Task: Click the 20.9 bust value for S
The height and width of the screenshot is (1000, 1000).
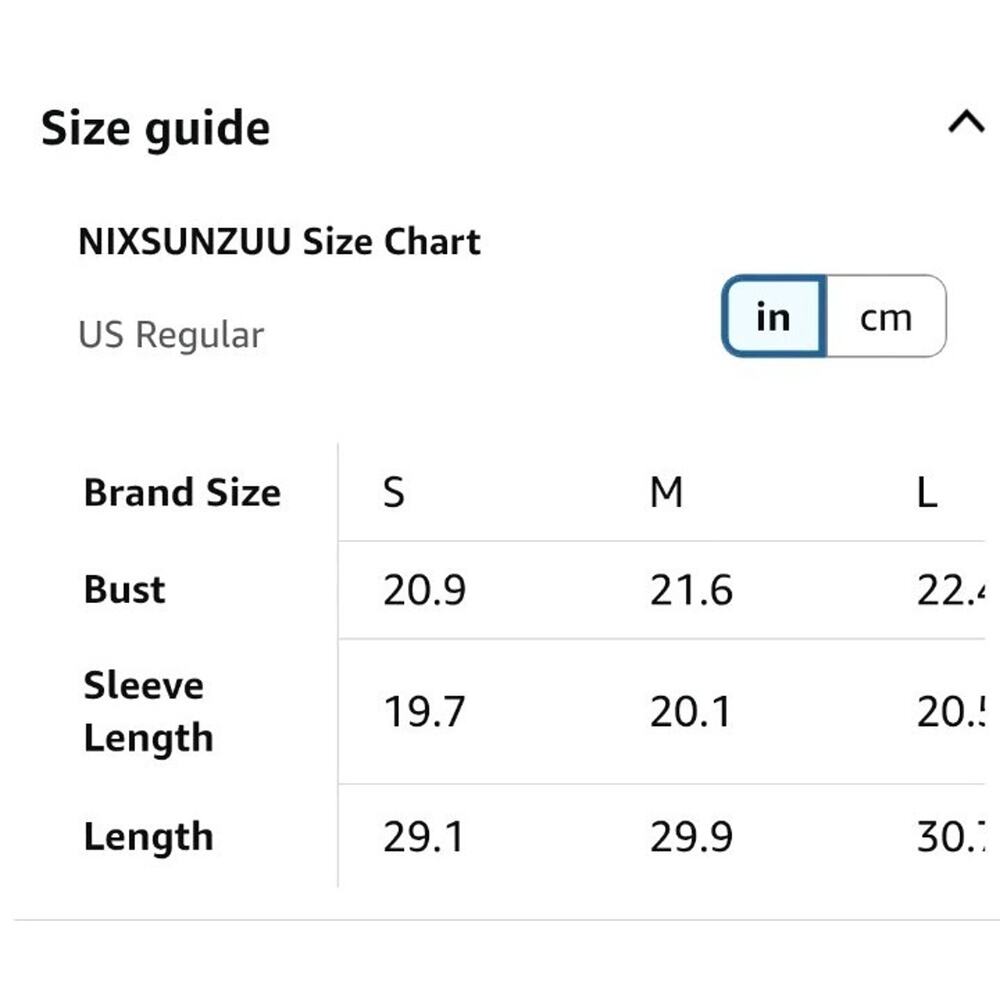Action: 424,591
